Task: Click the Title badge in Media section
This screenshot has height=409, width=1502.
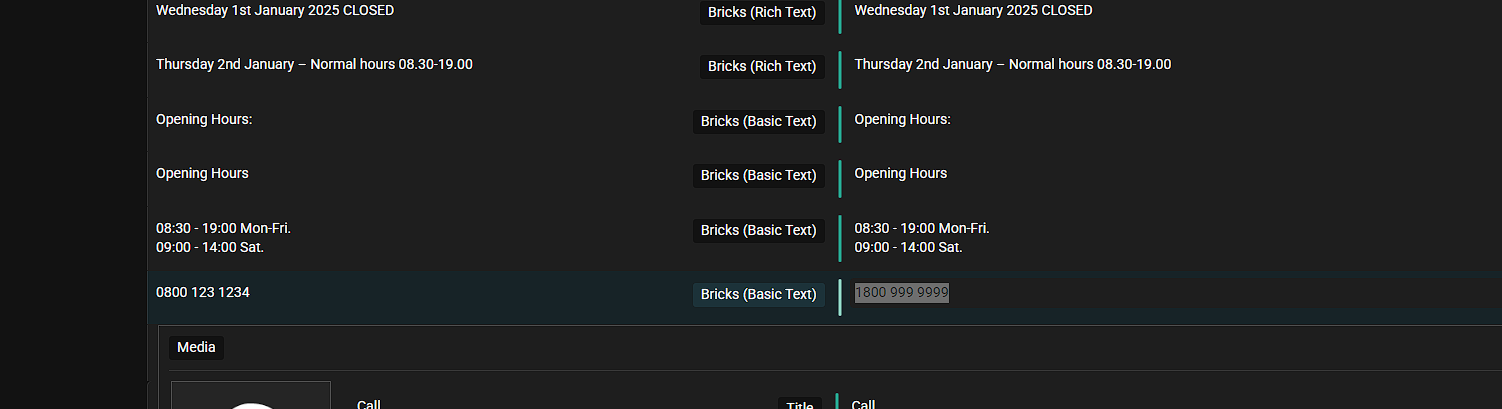Action: 800,404
